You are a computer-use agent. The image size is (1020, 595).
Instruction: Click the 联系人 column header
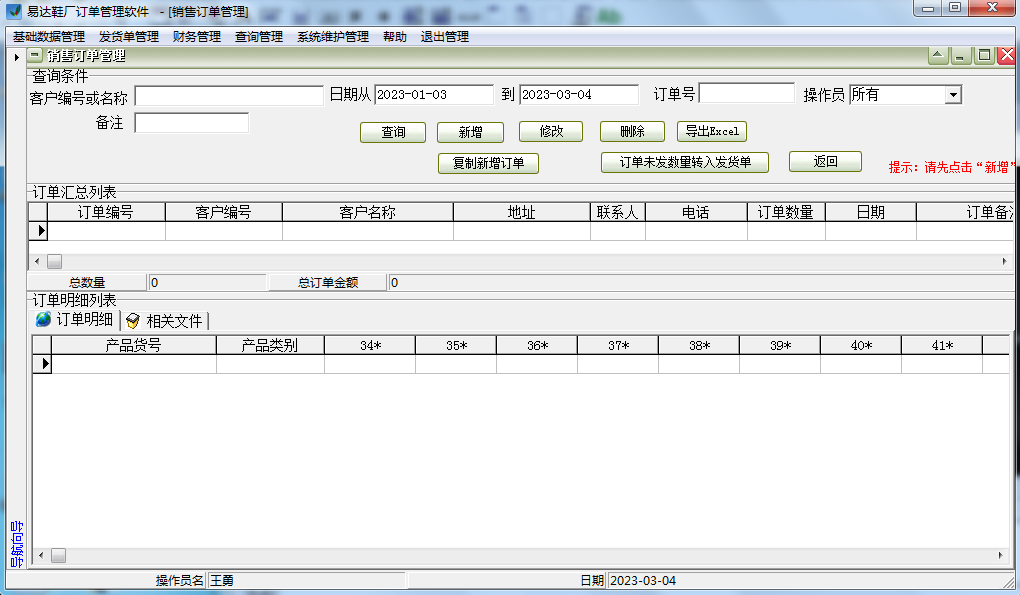click(x=618, y=212)
